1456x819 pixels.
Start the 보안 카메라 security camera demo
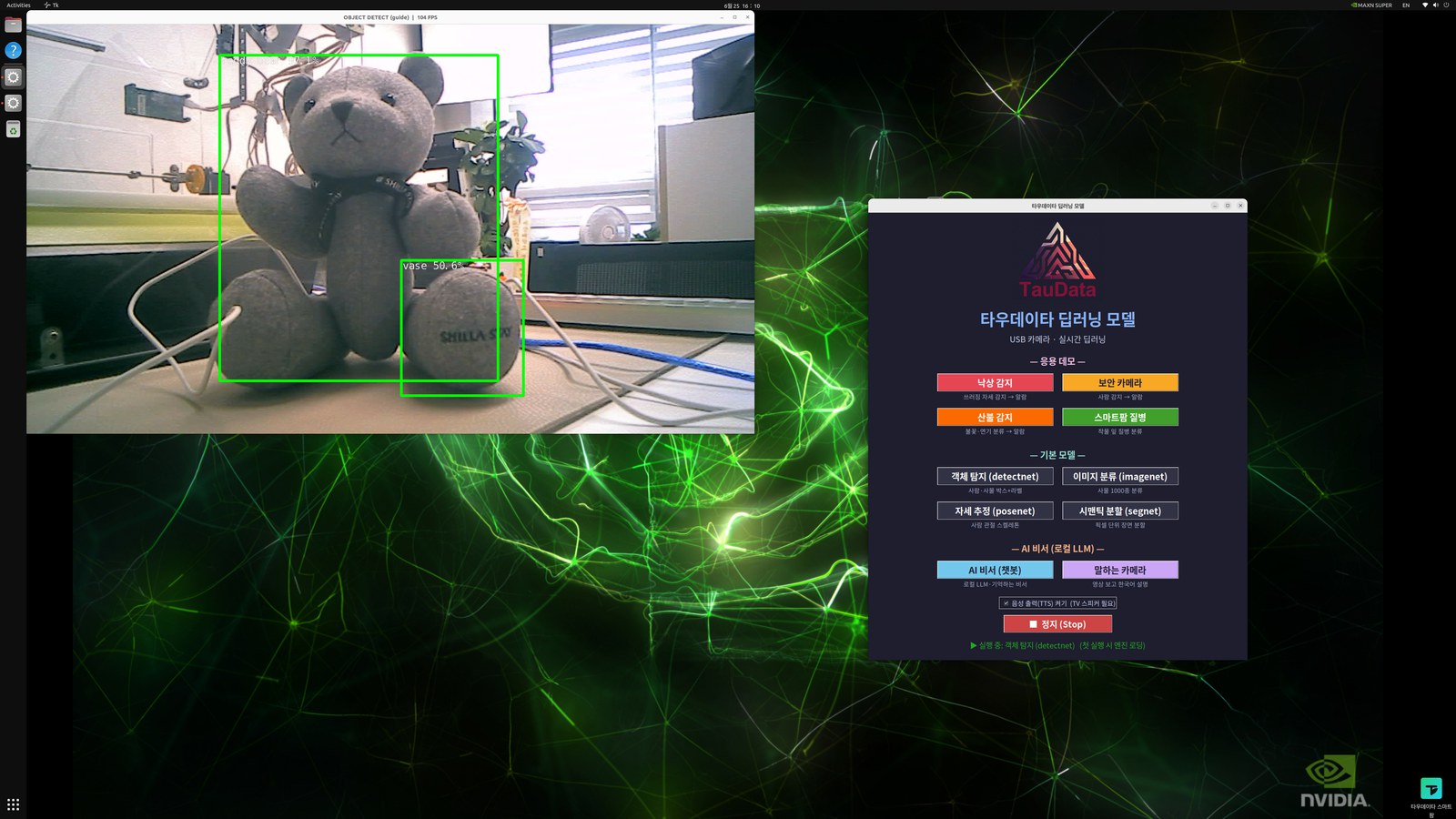click(1119, 382)
